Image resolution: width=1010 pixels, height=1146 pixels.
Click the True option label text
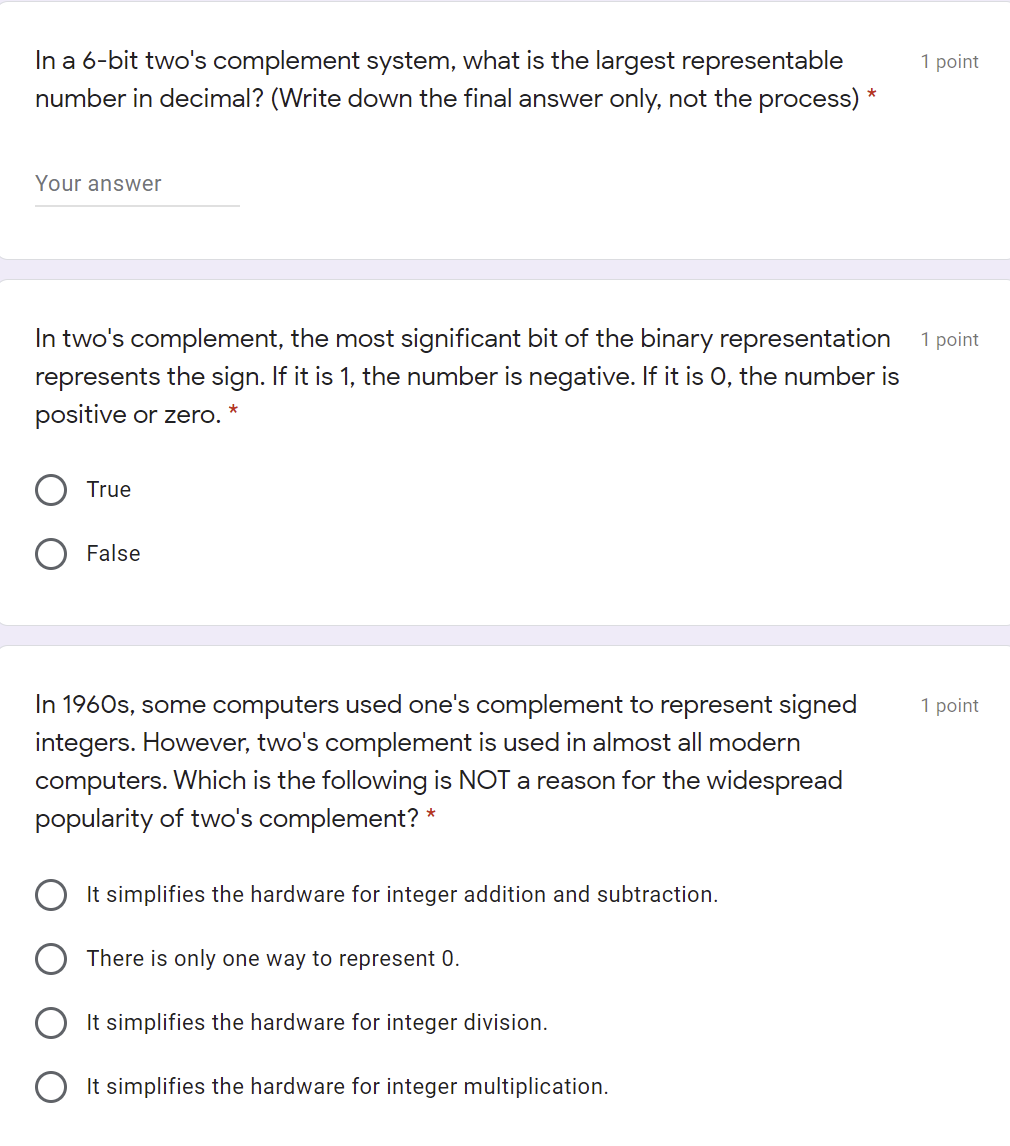[108, 490]
